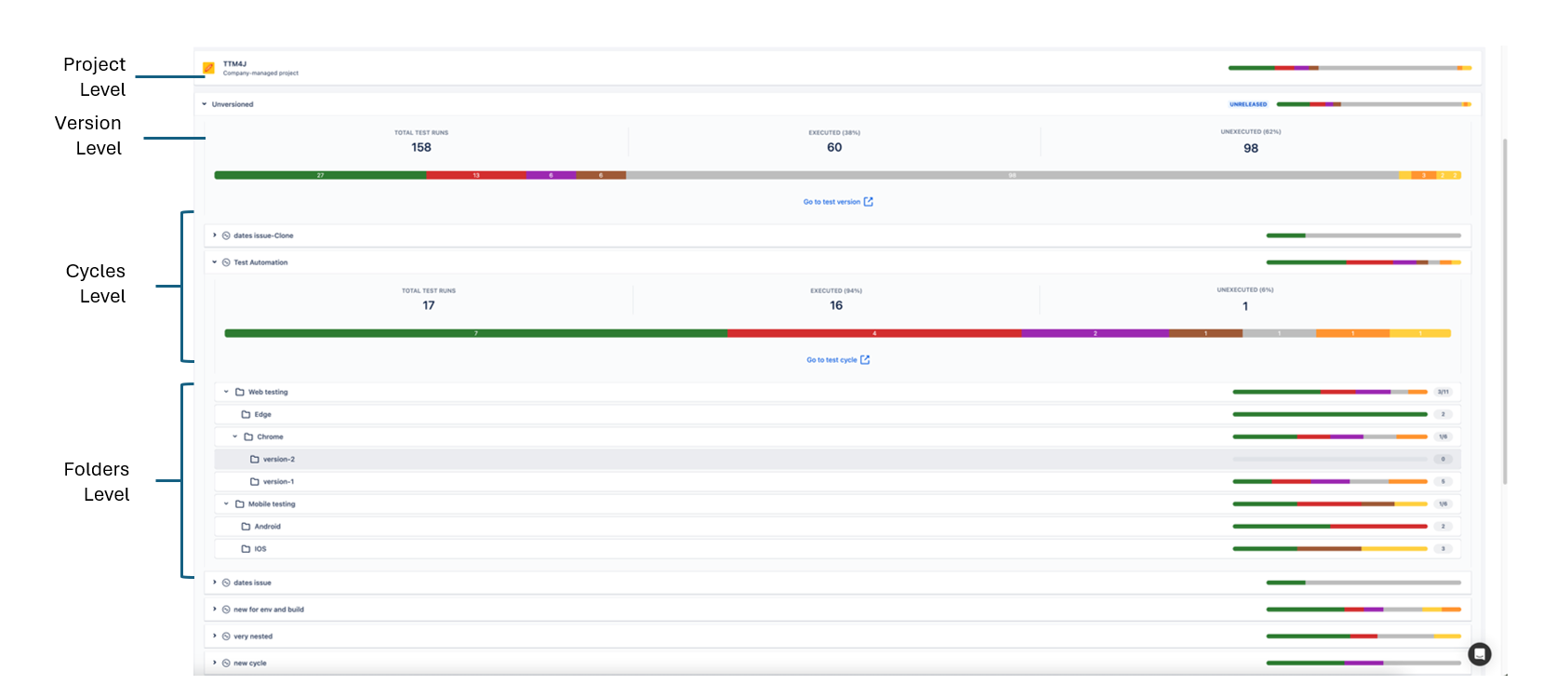Viewport: 1568px width, 698px height.
Task: Click the cycle icon beside new for env and build
Action: 226,610
